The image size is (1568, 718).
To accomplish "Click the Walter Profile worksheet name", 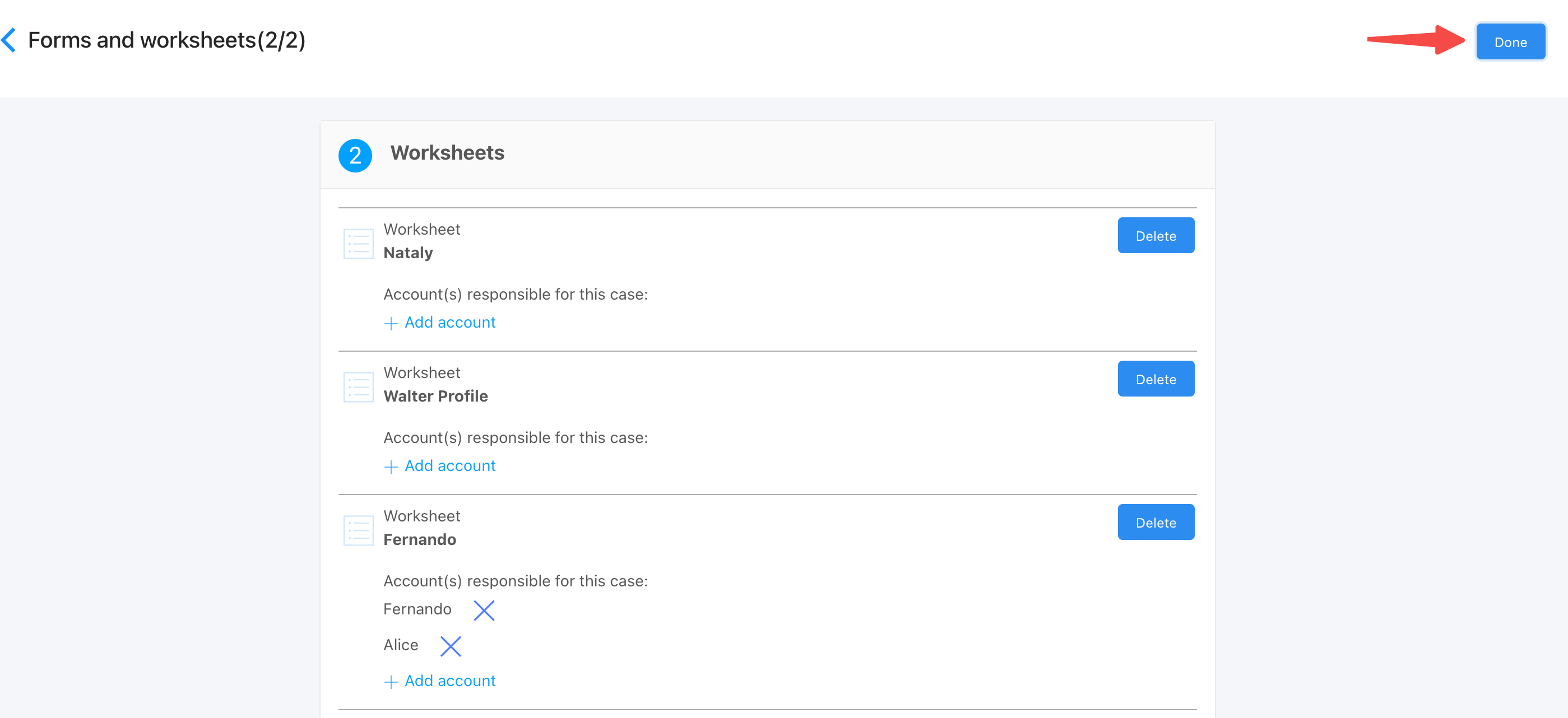I will (435, 396).
